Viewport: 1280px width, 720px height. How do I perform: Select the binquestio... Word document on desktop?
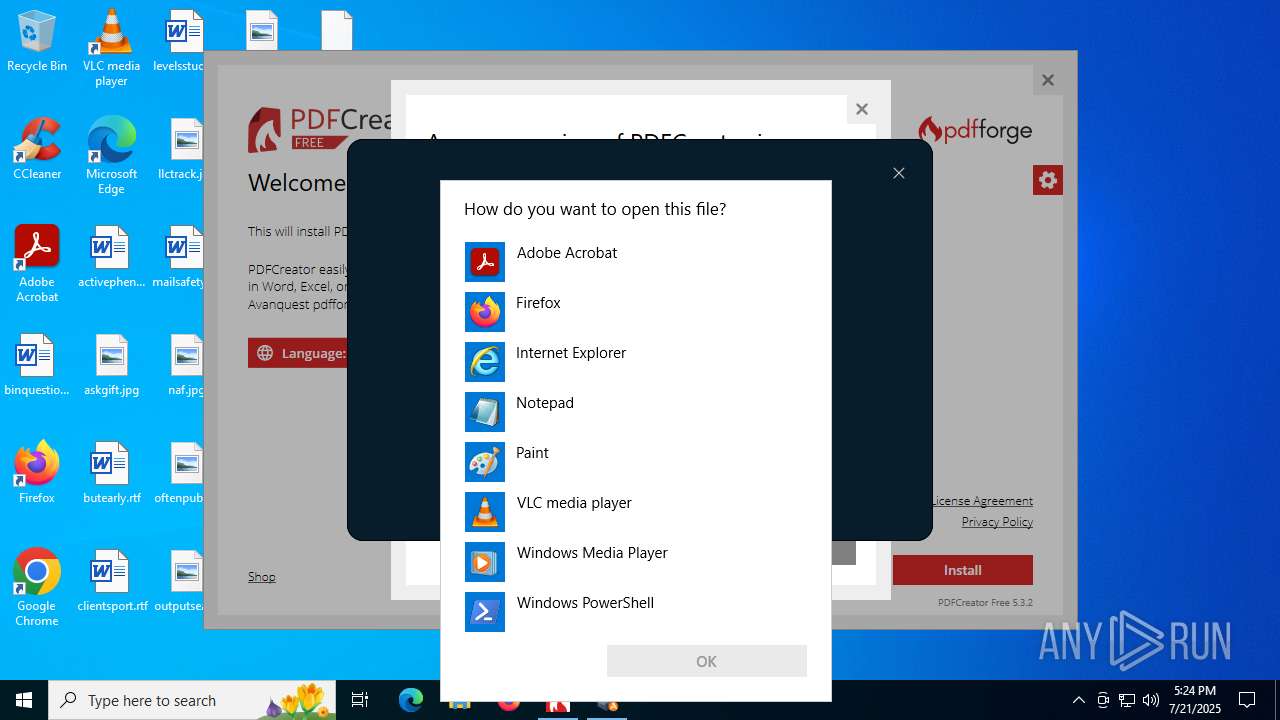(x=37, y=365)
